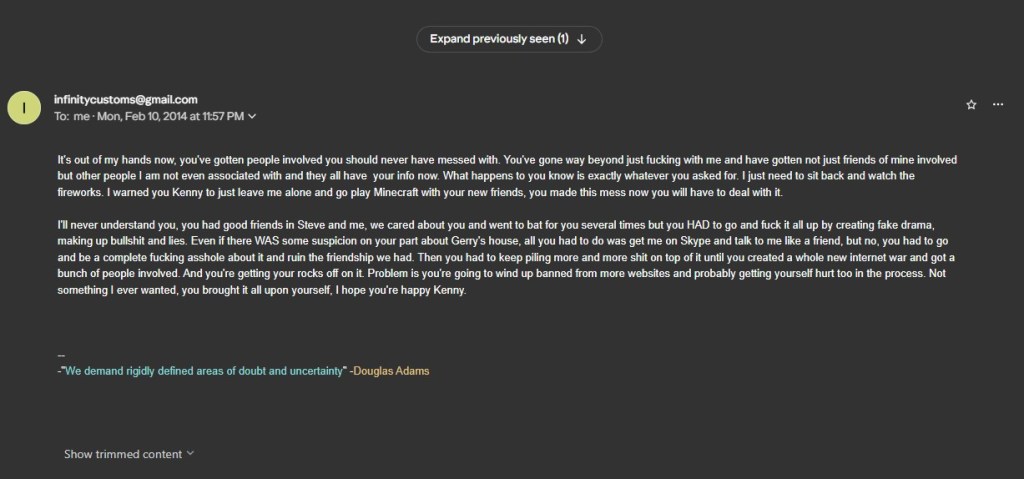Click sender address infinitycustoms@gmail.com
The height and width of the screenshot is (479, 1024).
pyautogui.click(x=125, y=99)
